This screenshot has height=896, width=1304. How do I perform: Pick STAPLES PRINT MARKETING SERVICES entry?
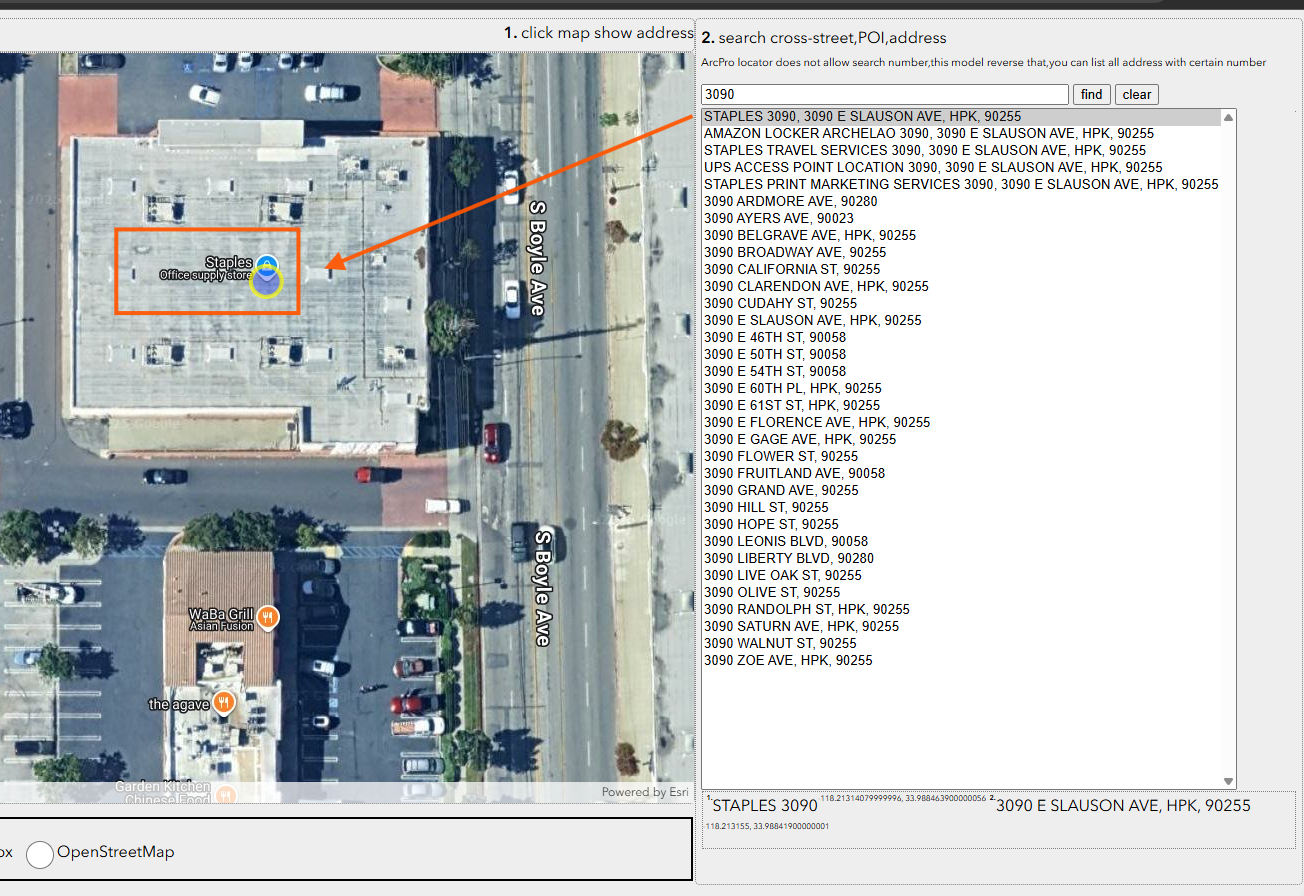coord(960,185)
